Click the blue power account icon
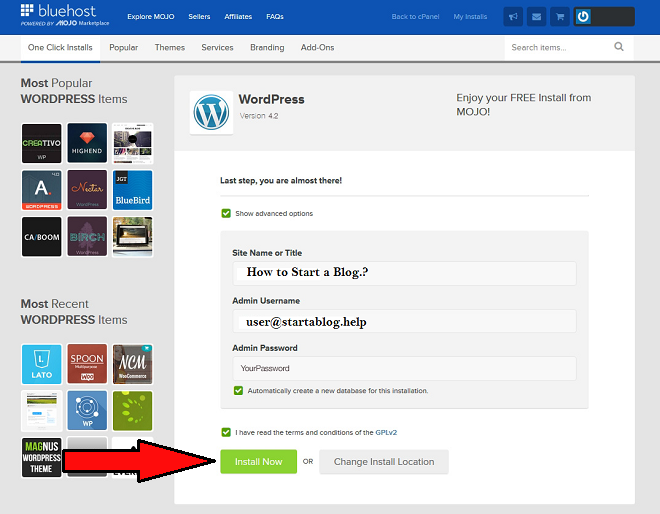 [583, 17]
